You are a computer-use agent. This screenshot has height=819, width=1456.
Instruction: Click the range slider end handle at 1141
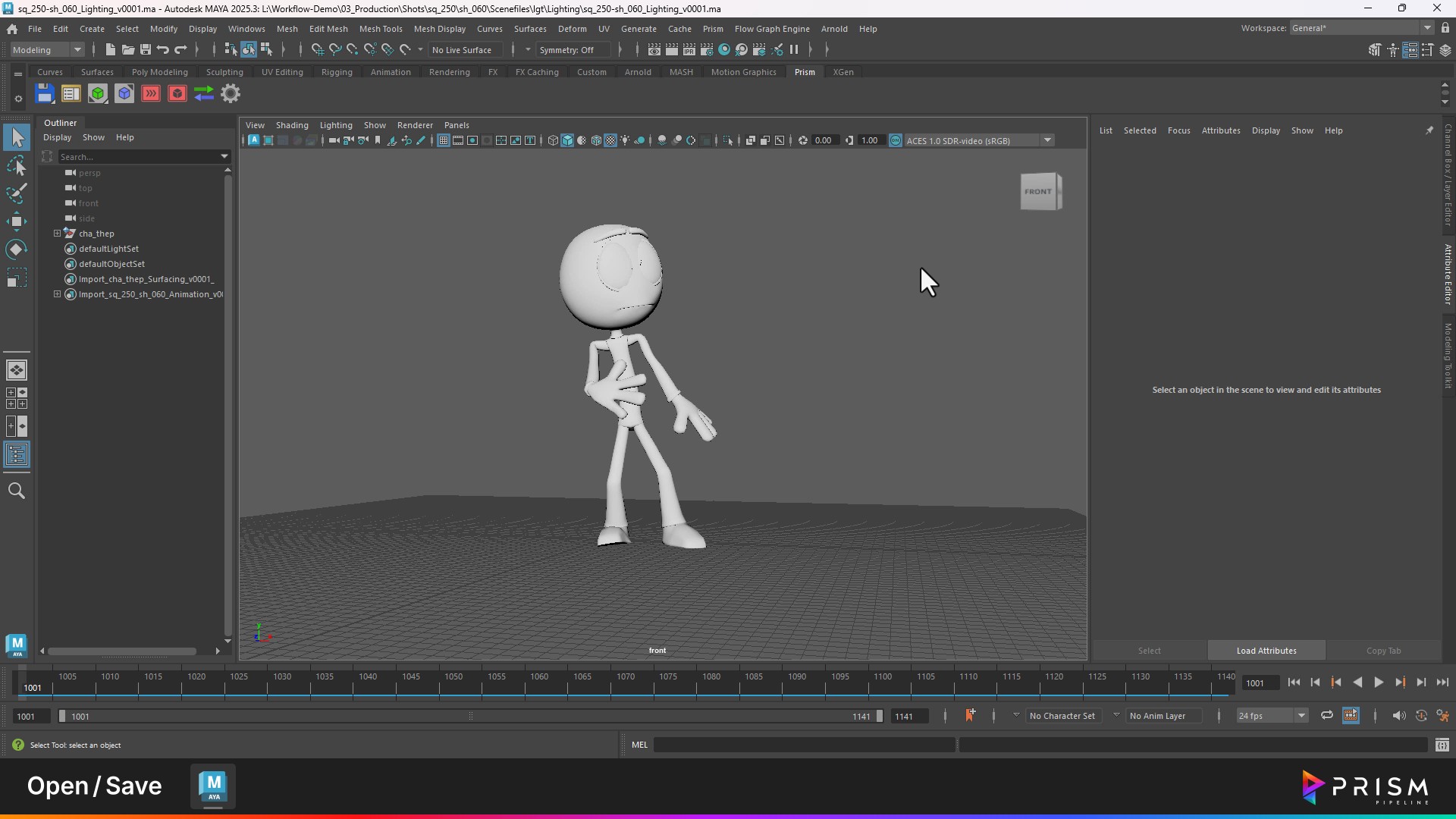[x=879, y=716]
